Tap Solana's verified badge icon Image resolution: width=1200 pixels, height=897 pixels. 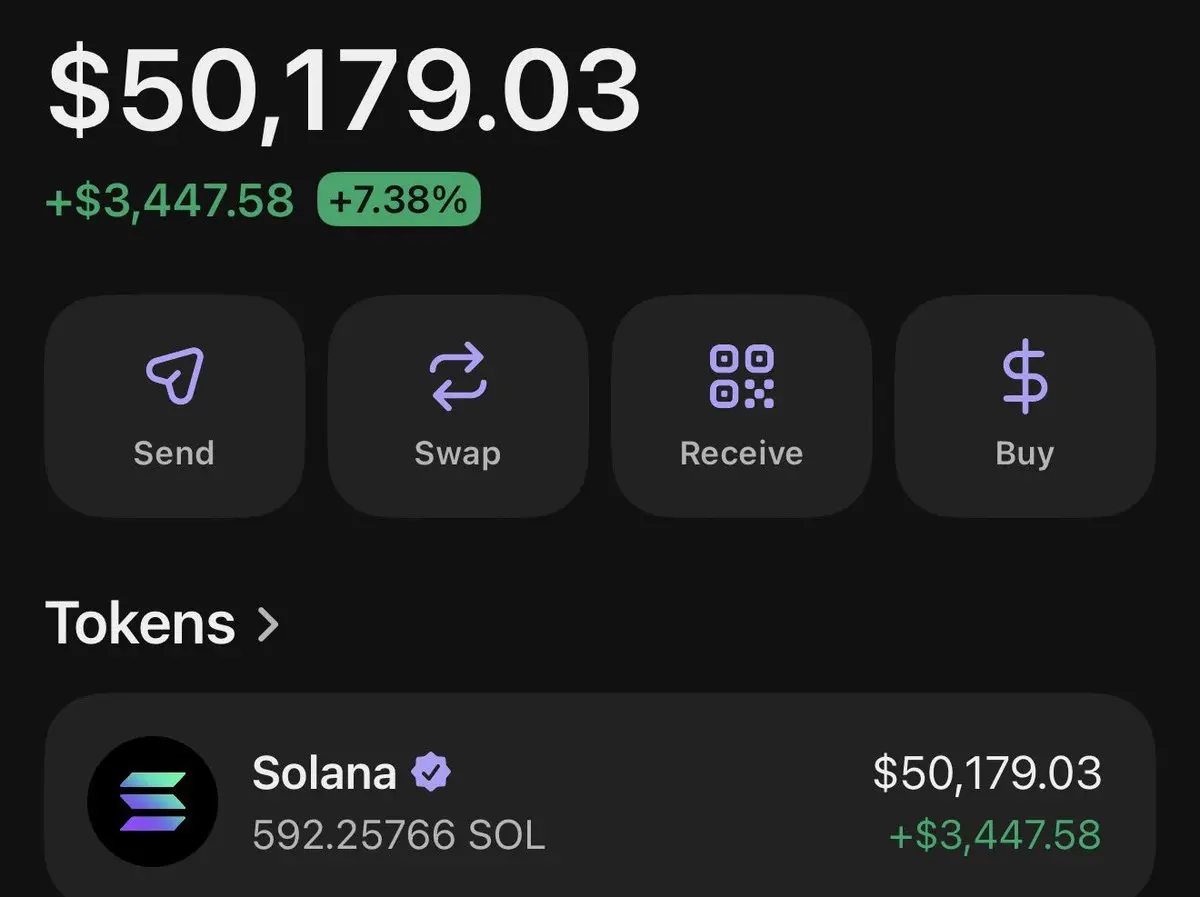pyautogui.click(x=431, y=772)
